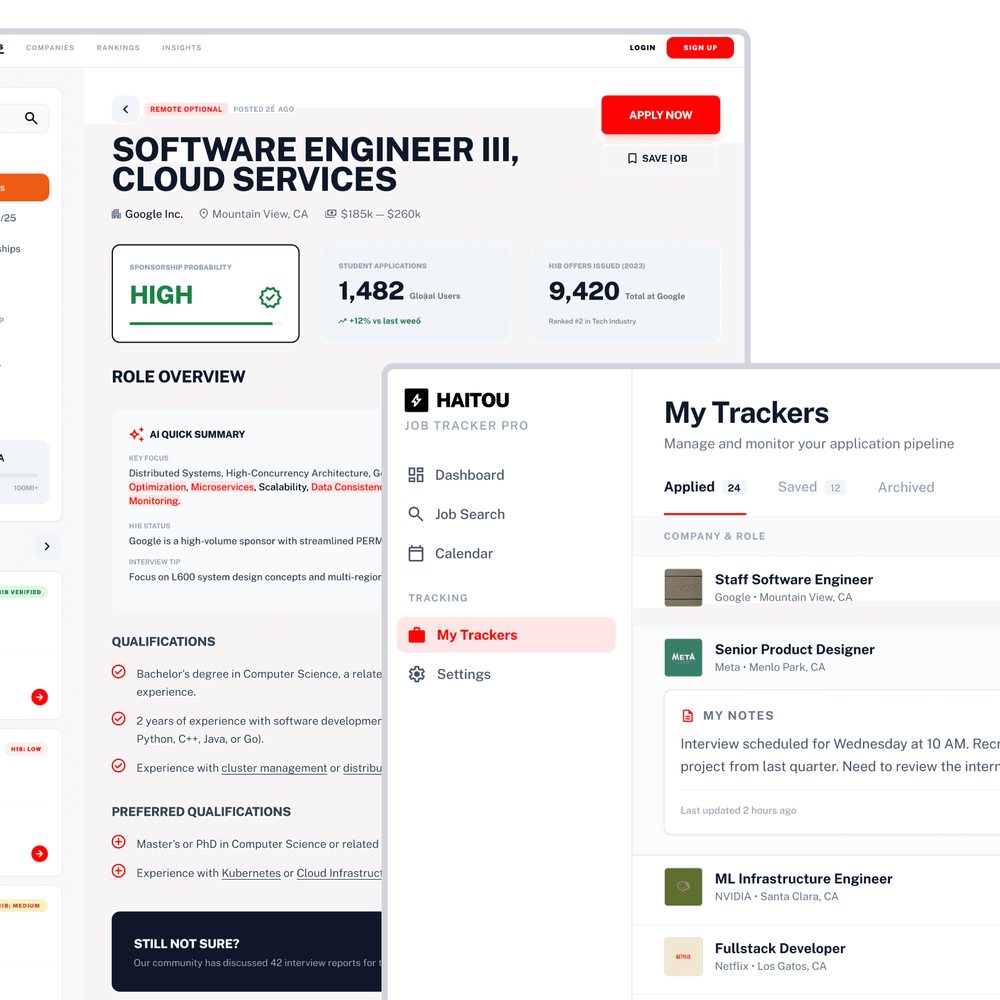Click the salary cash icon
The width and height of the screenshot is (1000, 1000).
(x=330, y=214)
